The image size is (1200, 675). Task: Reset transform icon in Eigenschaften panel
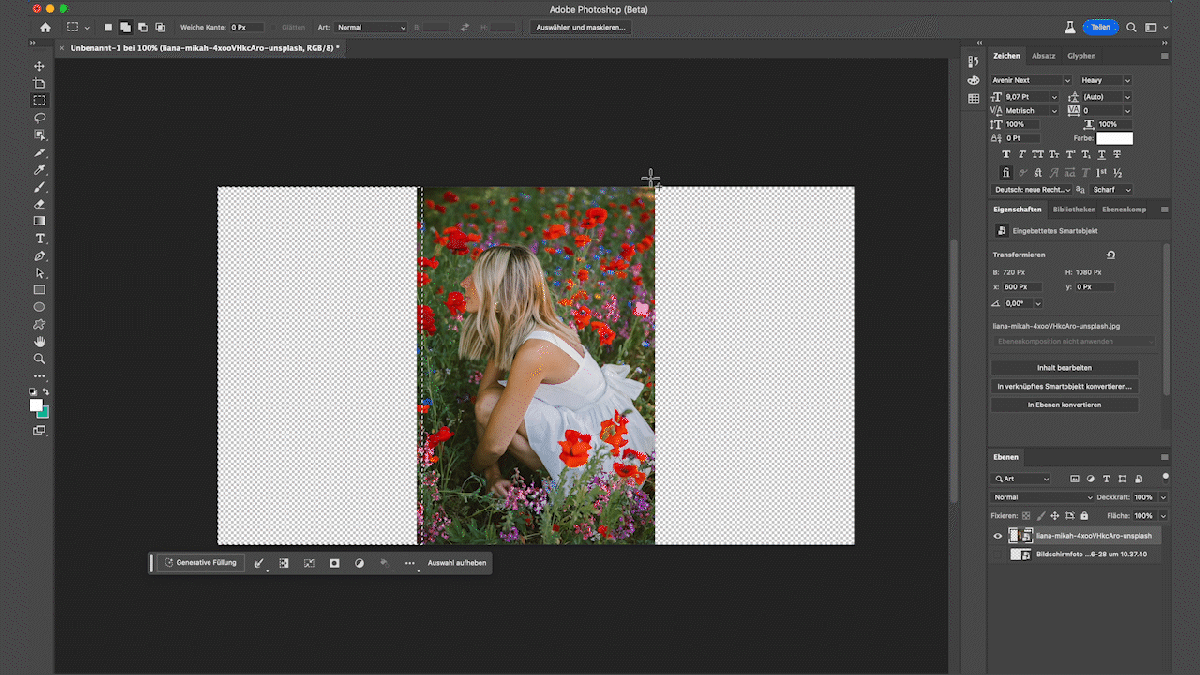tap(1111, 255)
